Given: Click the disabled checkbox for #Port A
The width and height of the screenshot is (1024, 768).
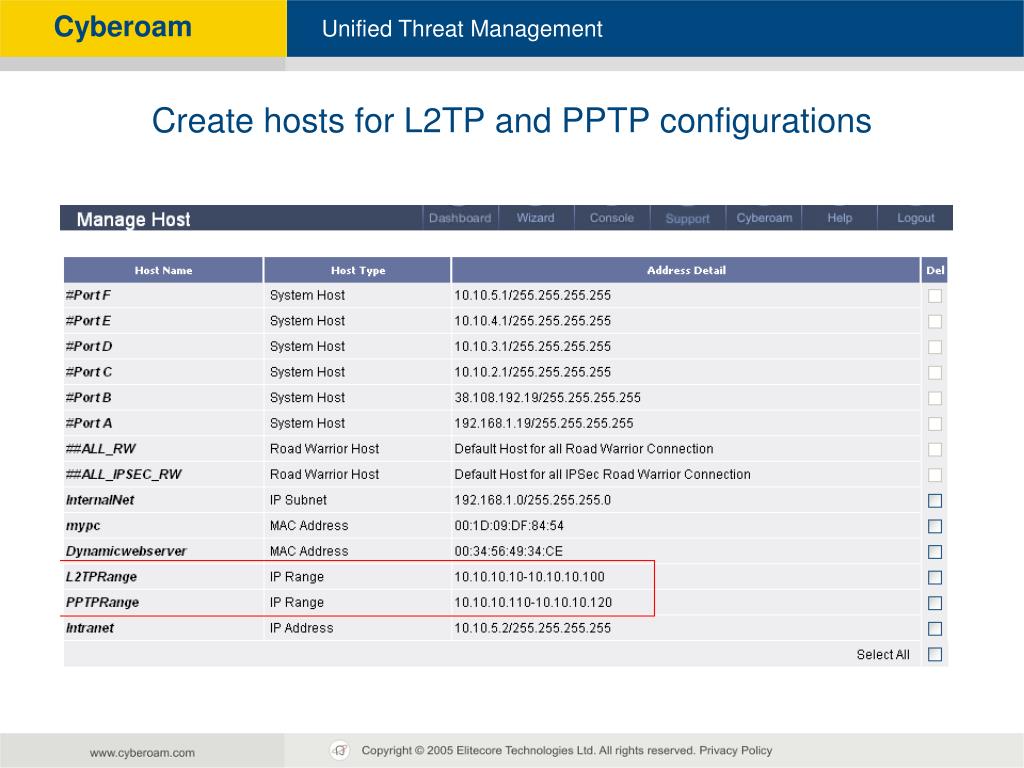Looking at the screenshot, I should tap(935, 424).
